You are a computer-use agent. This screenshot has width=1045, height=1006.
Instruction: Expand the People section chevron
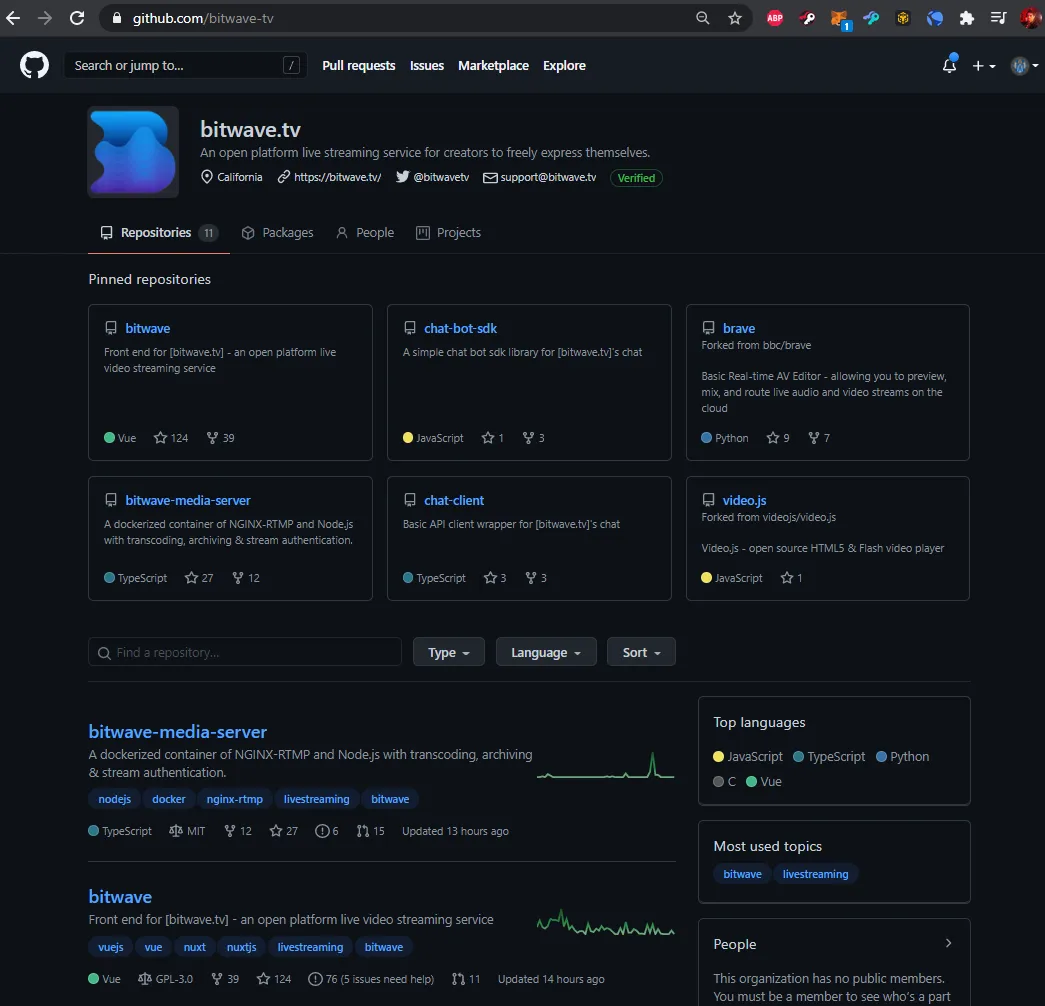[948, 943]
